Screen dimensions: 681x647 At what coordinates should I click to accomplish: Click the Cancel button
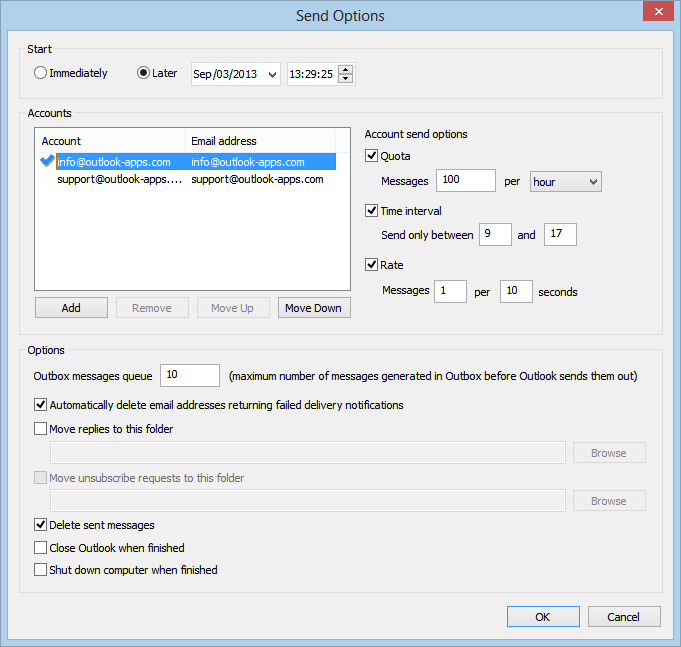(624, 617)
